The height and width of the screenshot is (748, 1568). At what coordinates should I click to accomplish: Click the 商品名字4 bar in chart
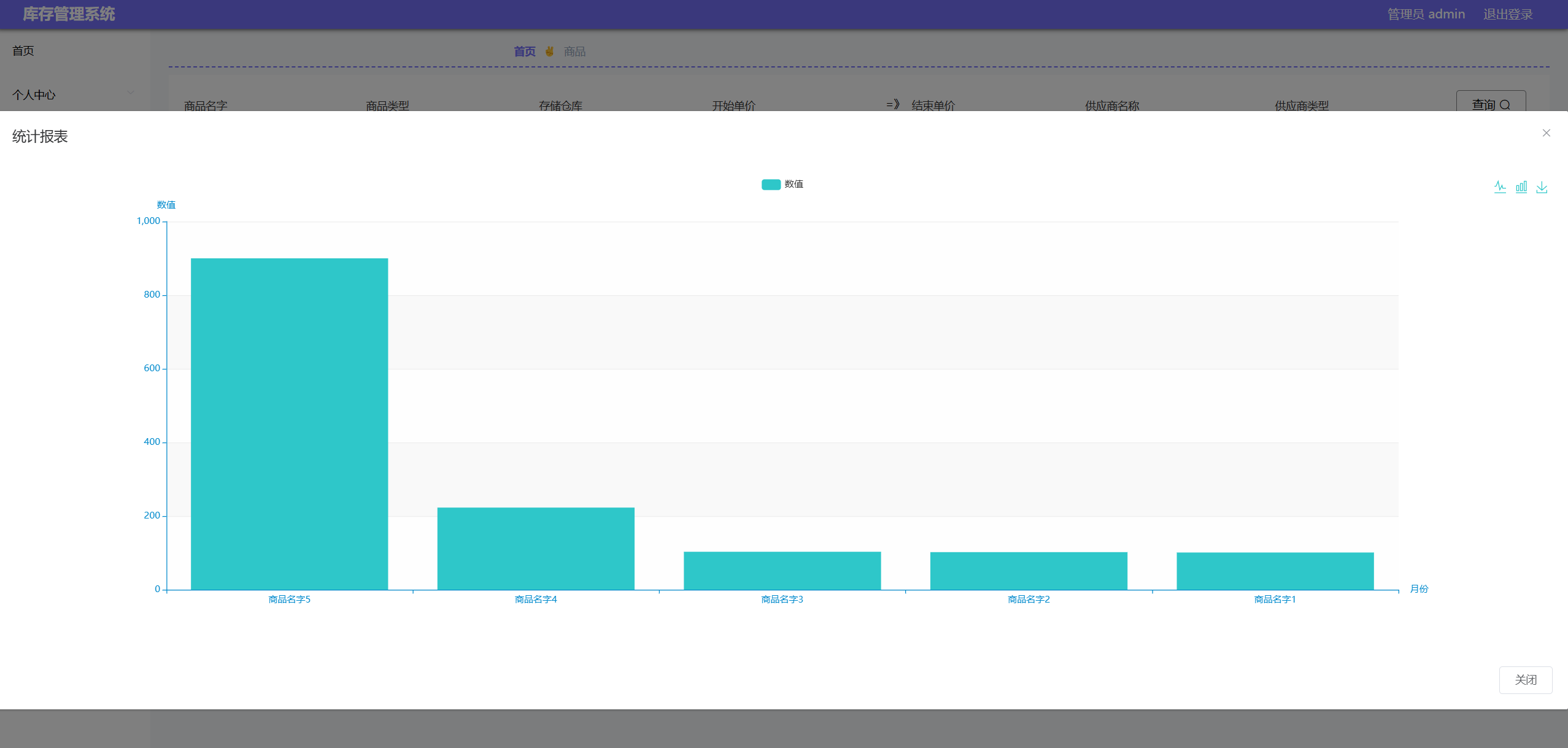tap(536, 548)
